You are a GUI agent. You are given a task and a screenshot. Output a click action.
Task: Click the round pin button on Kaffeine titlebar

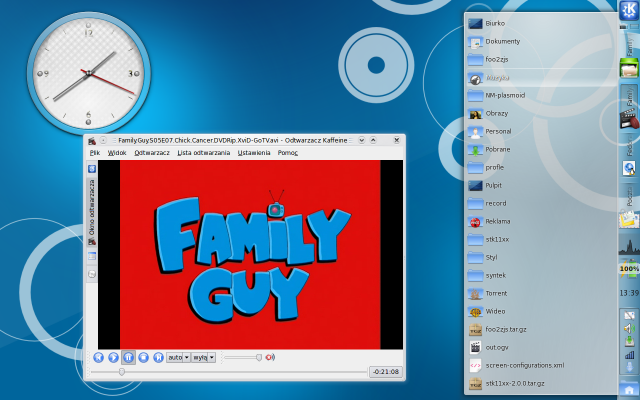pos(103,140)
